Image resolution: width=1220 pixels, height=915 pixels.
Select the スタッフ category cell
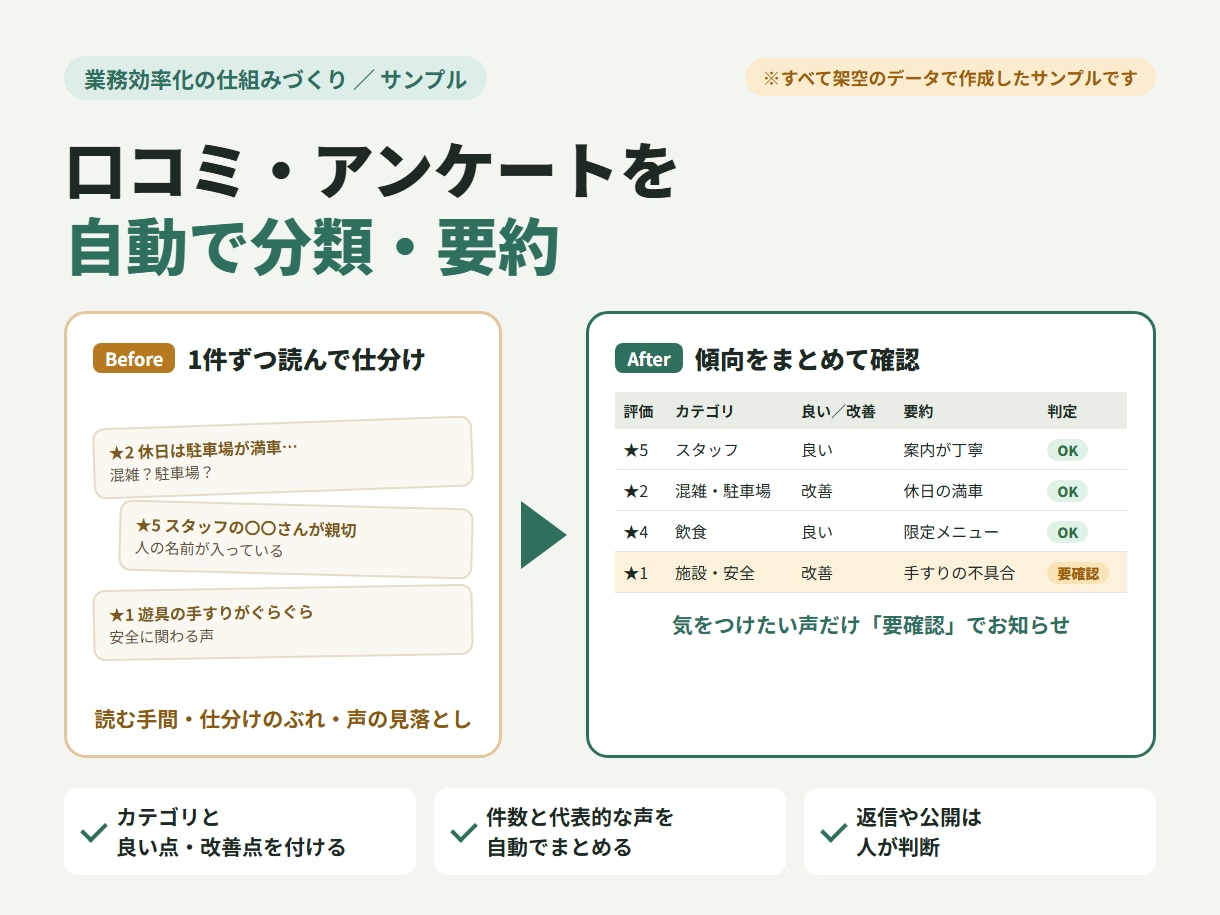[x=706, y=450]
